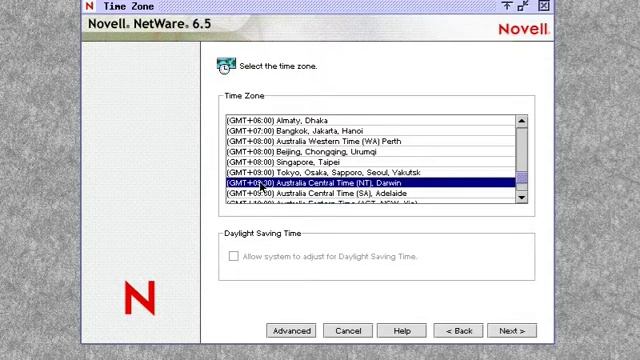Viewport: 640px width, 360px height.
Task: Click the title bar resize window icon
Action: point(523,6)
